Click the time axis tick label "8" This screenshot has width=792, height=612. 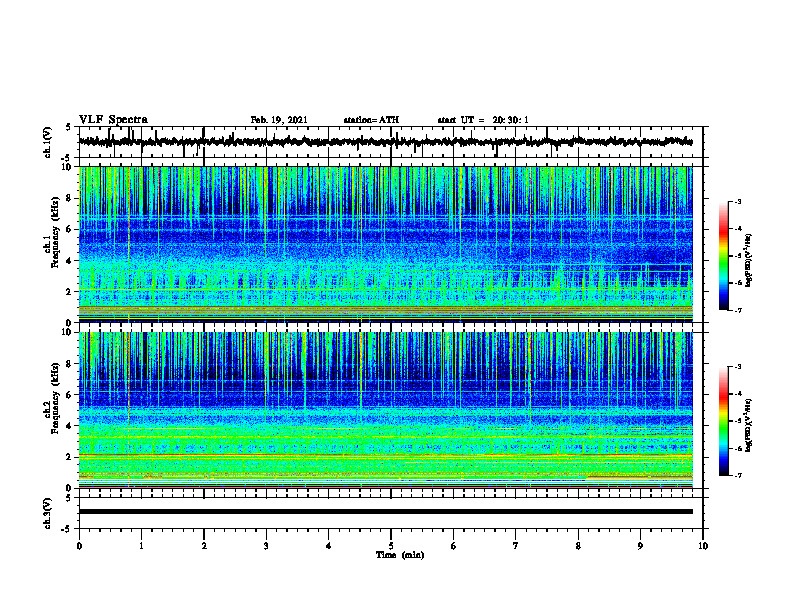(578, 546)
